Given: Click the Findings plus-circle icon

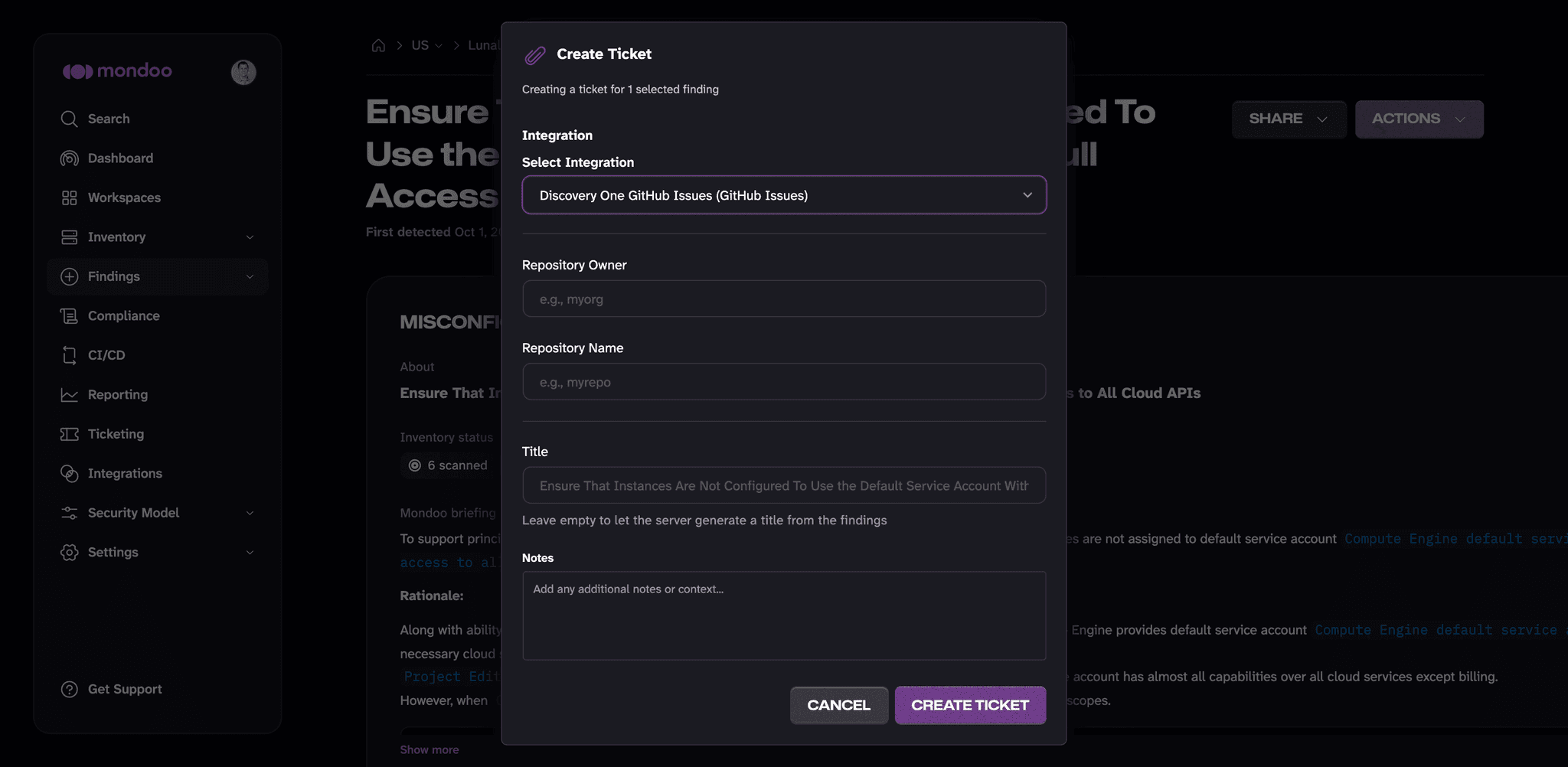Looking at the screenshot, I should [69, 276].
